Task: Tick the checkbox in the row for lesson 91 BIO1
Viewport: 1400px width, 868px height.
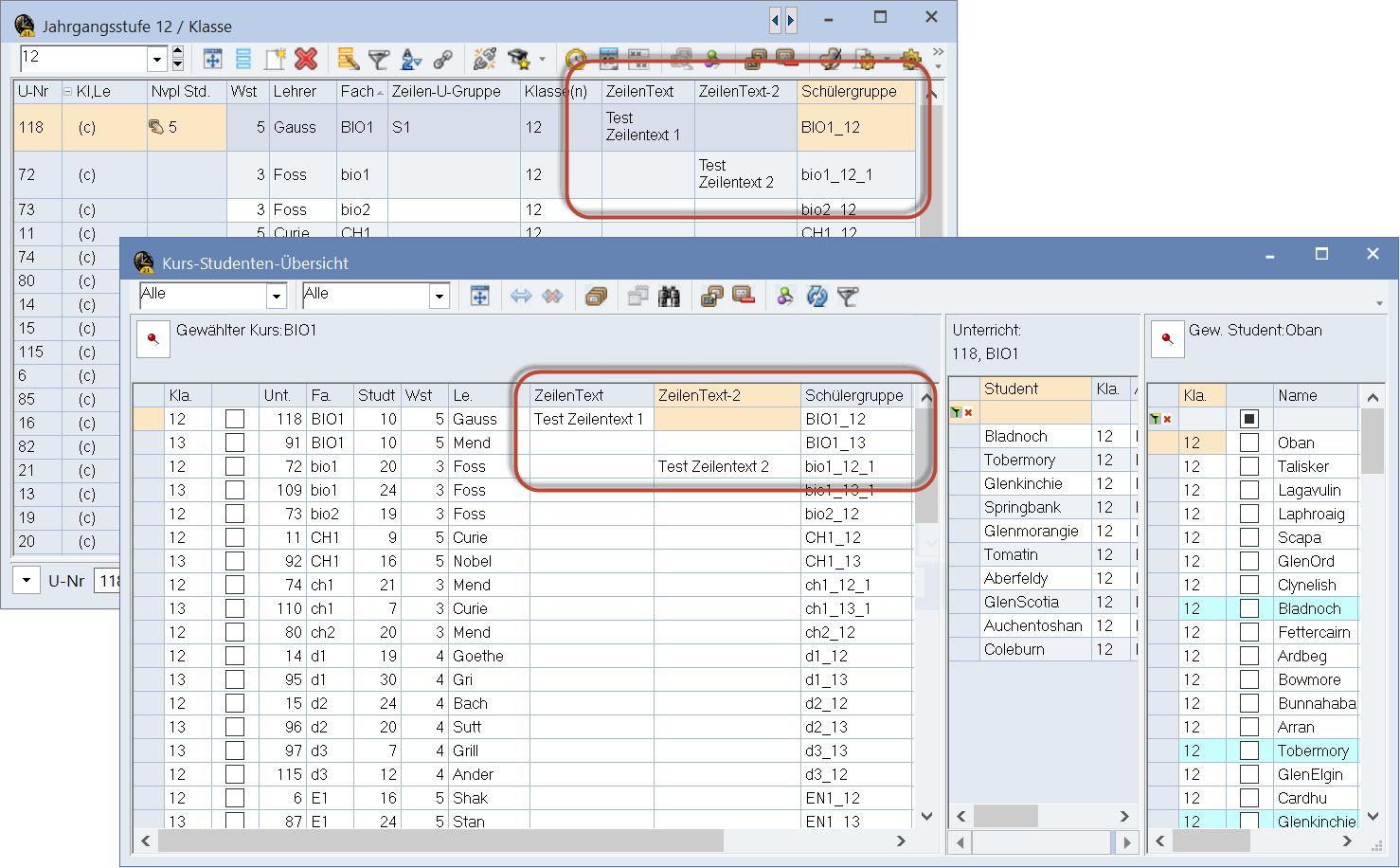Action: click(235, 443)
